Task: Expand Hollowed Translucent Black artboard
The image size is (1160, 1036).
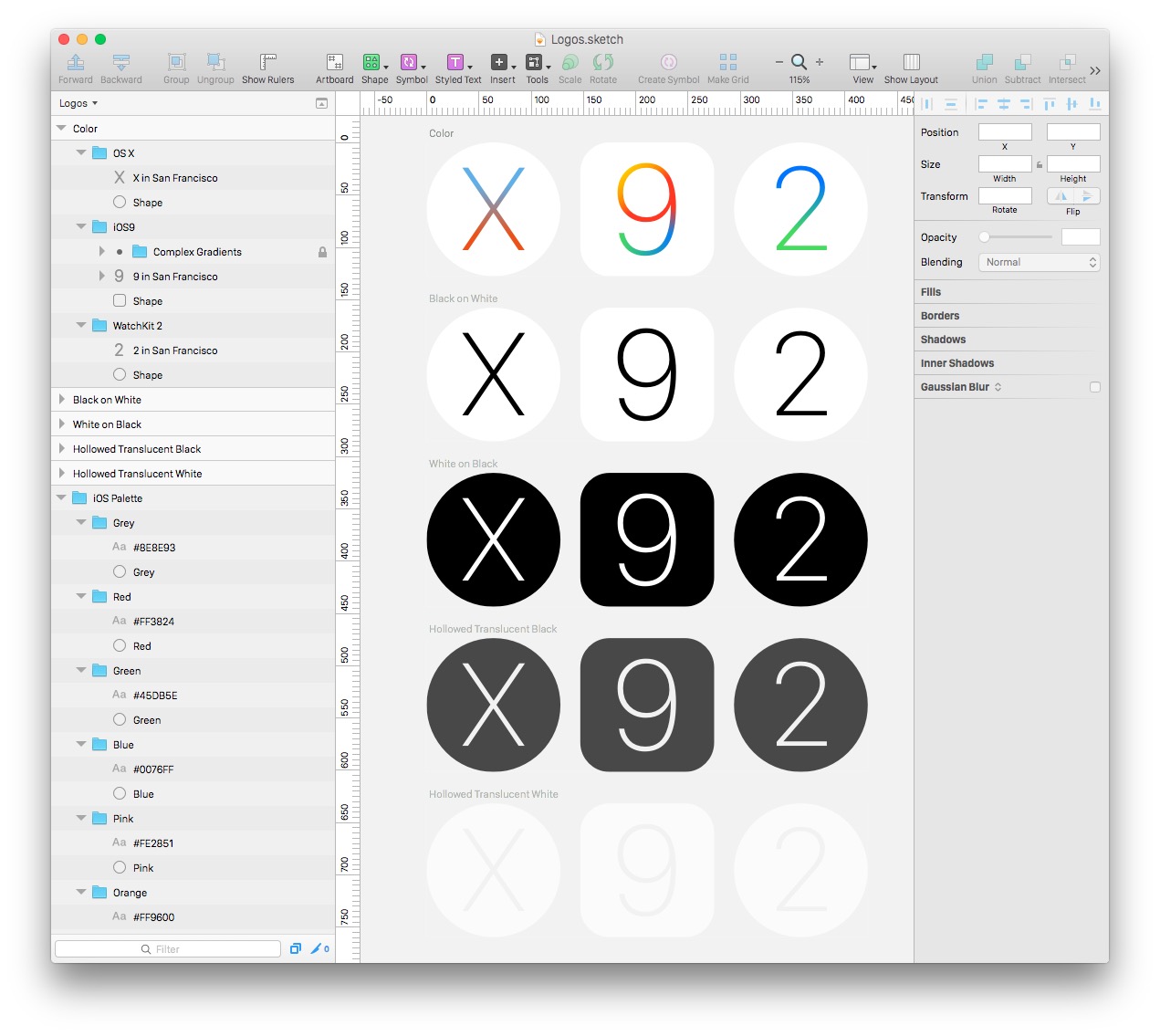Action: pos(61,449)
